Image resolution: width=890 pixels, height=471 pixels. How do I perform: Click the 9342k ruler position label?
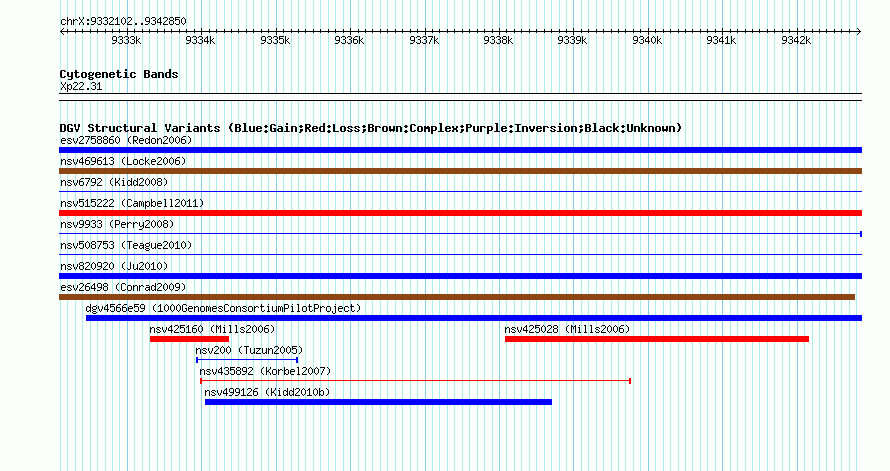(796, 40)
